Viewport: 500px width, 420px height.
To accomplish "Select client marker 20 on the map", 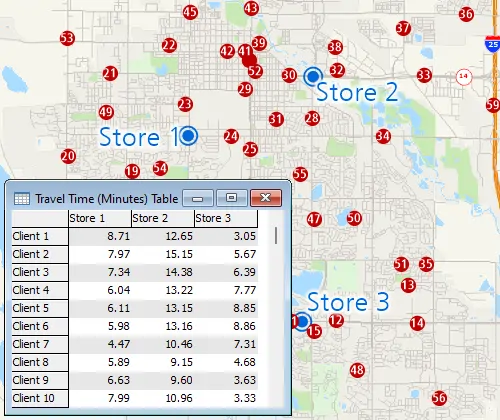I will (x=68, y=156).
